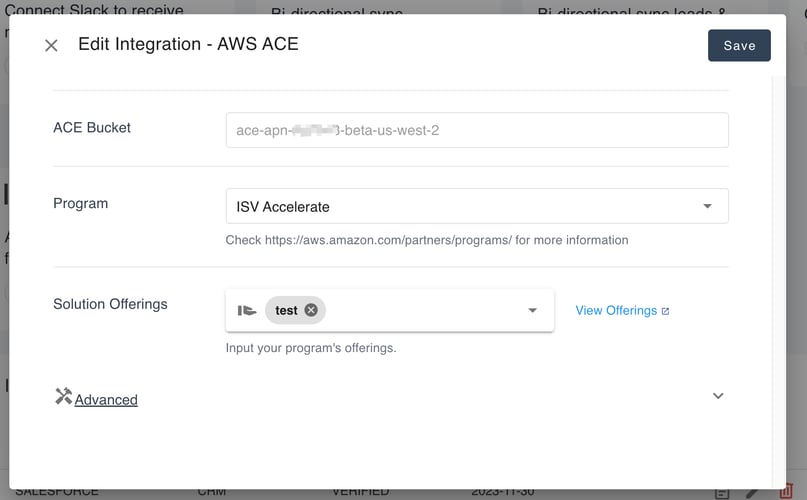Click the notes icon in the background row
Screen dimensions: 807x500
pos(722,493)
